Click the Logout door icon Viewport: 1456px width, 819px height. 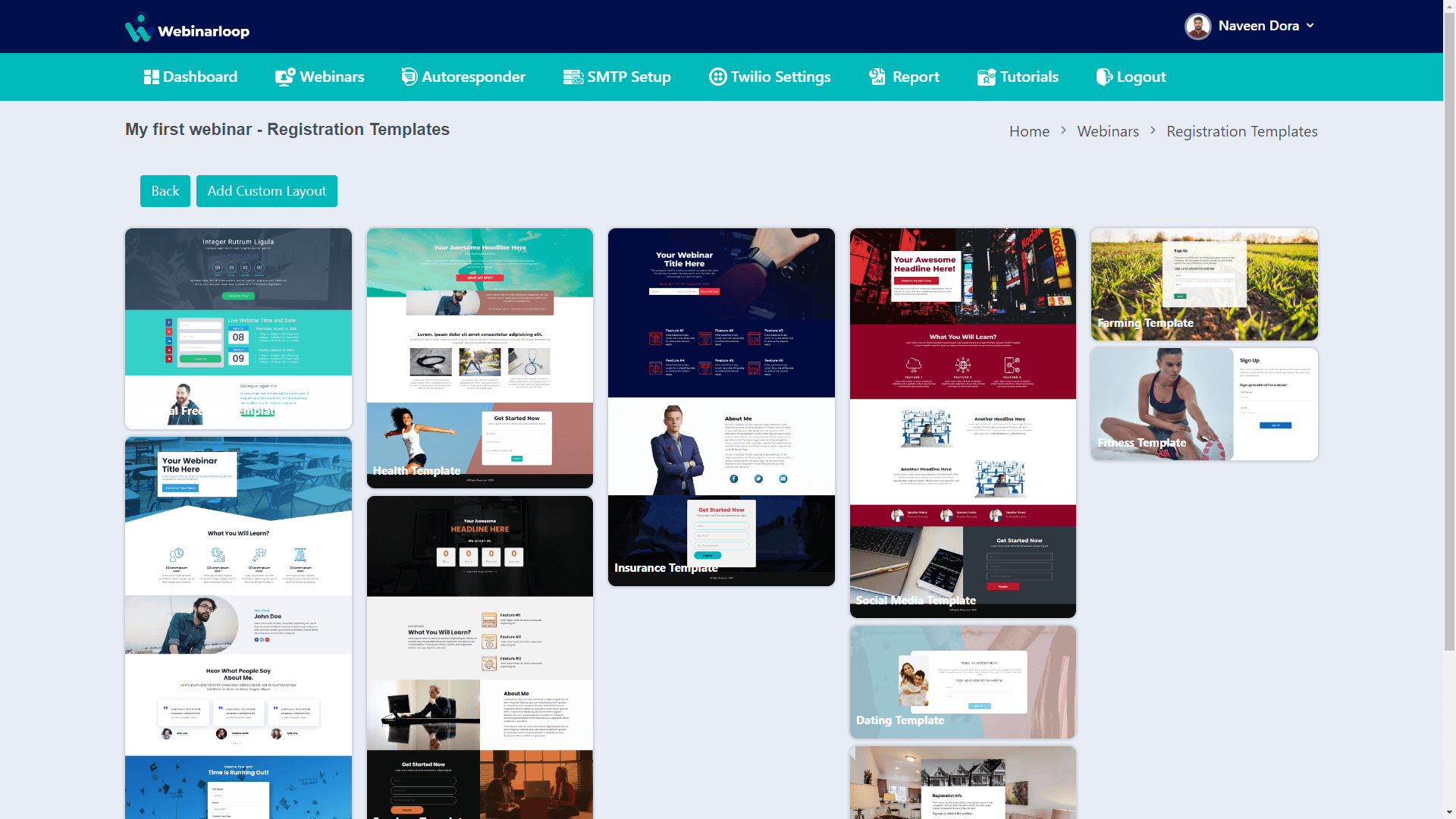[1104, 77]
